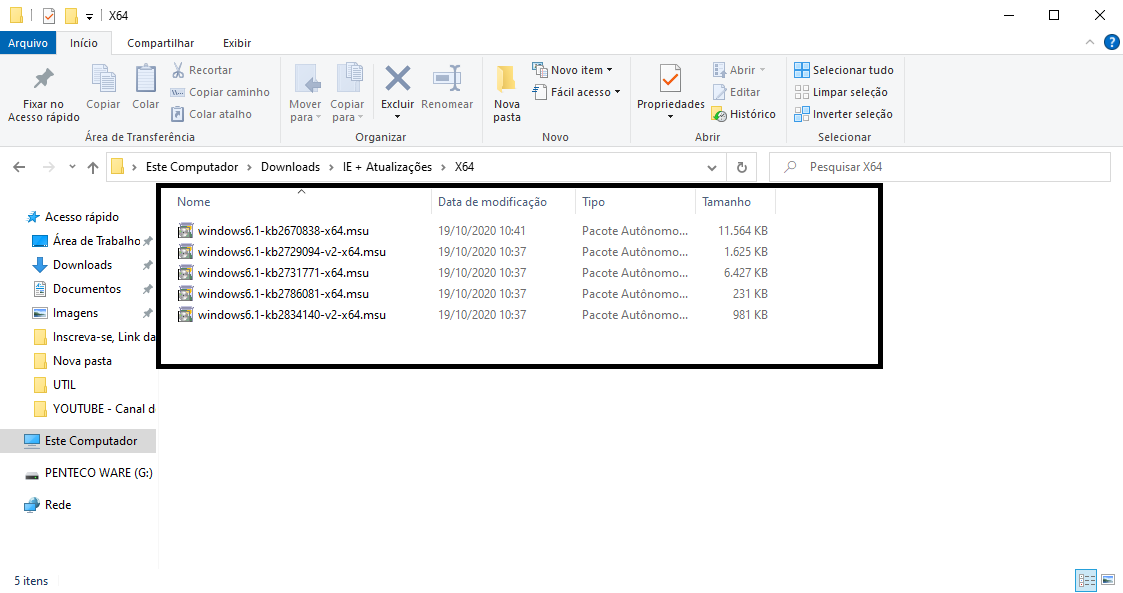This screenshot has width=1123, height=593.
Task: Switch to the Compartilhar ribbon tab
Action: 160,43
